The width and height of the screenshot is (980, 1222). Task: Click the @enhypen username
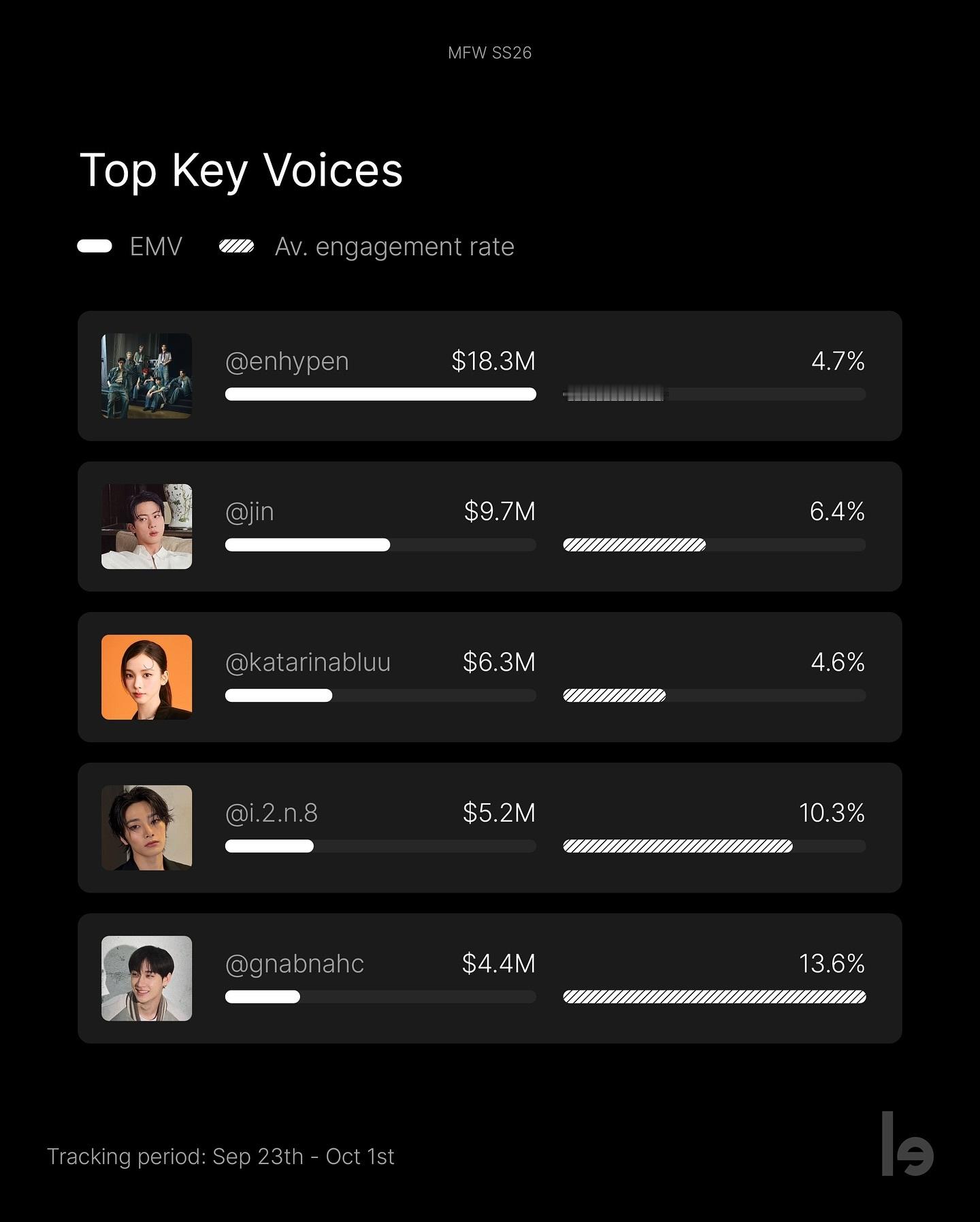pos(287,361)
